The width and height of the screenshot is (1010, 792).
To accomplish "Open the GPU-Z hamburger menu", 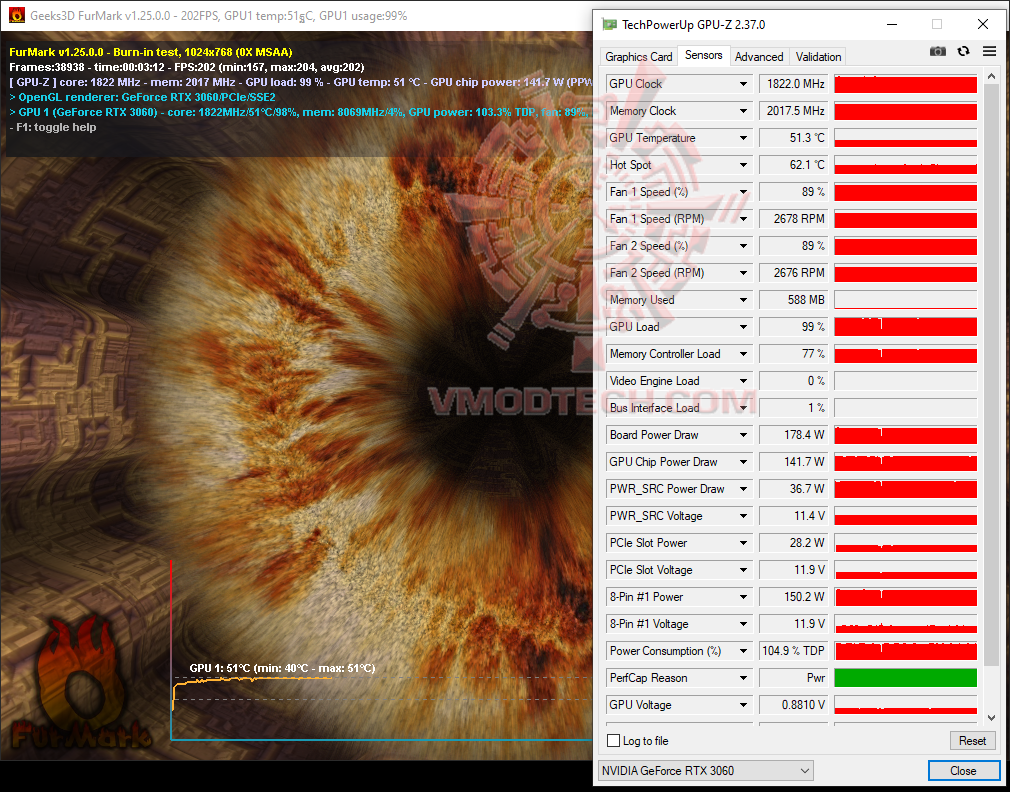I will click(x=989, y=52).
